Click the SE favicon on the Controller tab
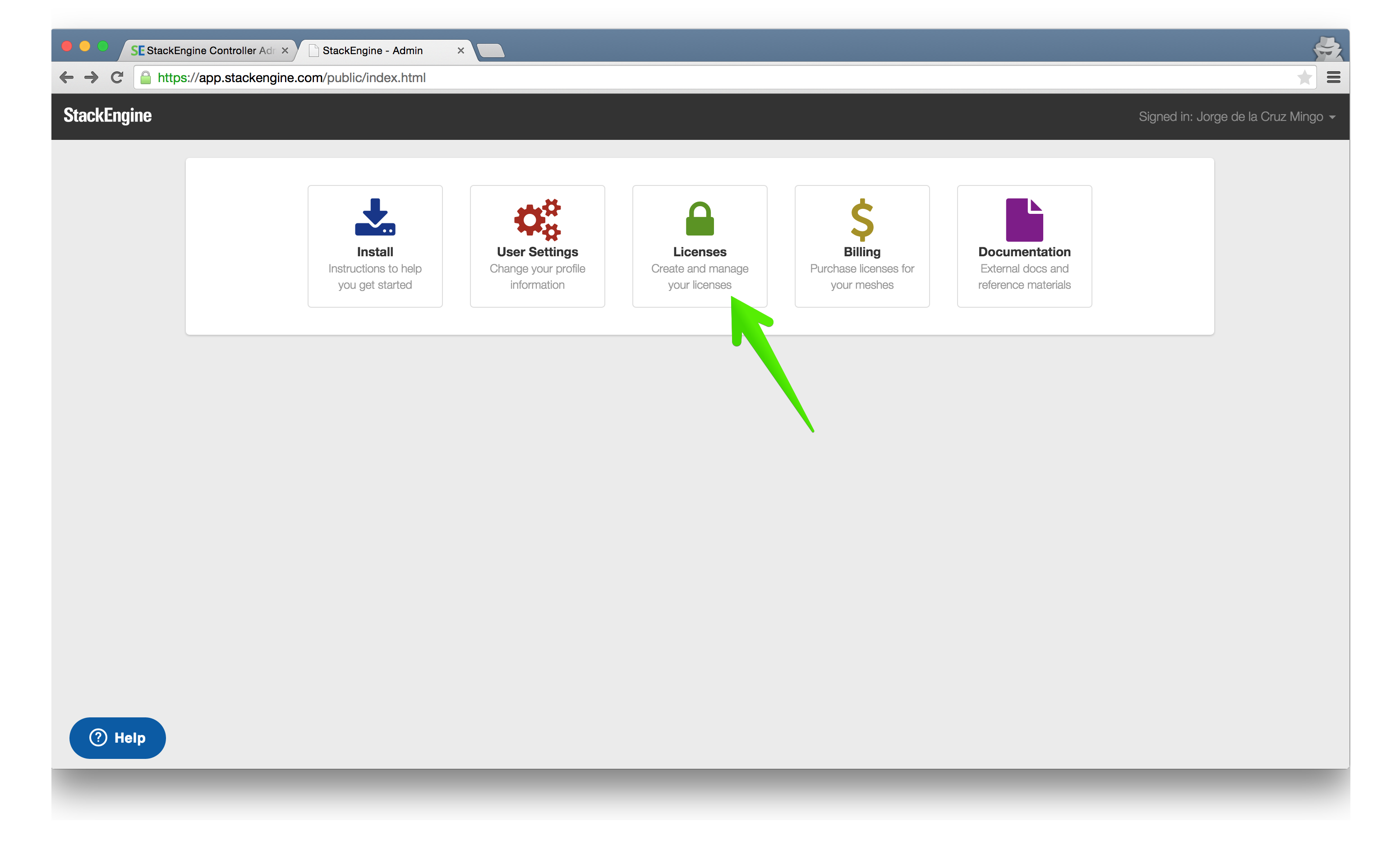Screen dimensions: 1400x841 tap(138, 51)
